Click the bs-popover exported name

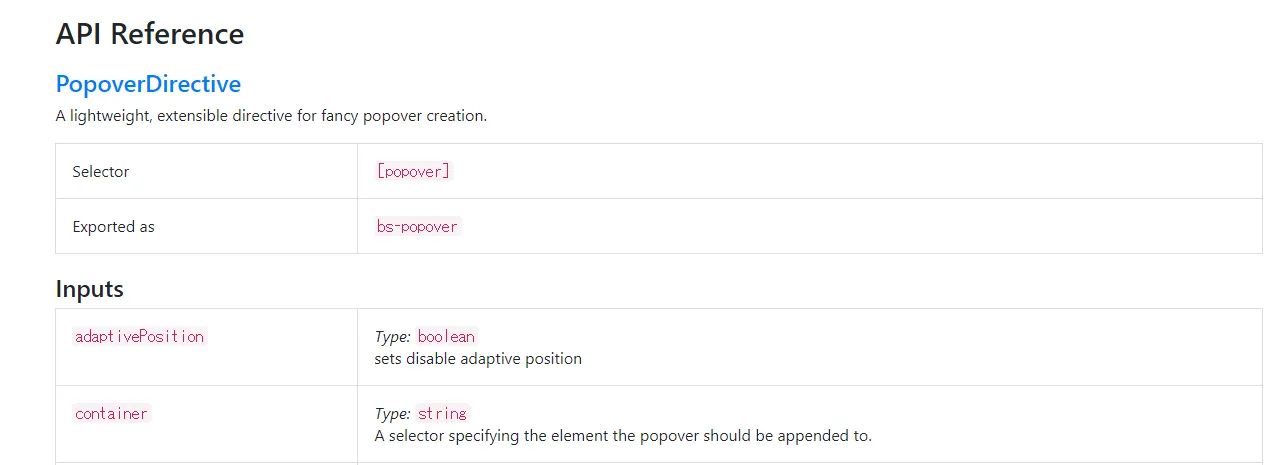pos(418,226)
